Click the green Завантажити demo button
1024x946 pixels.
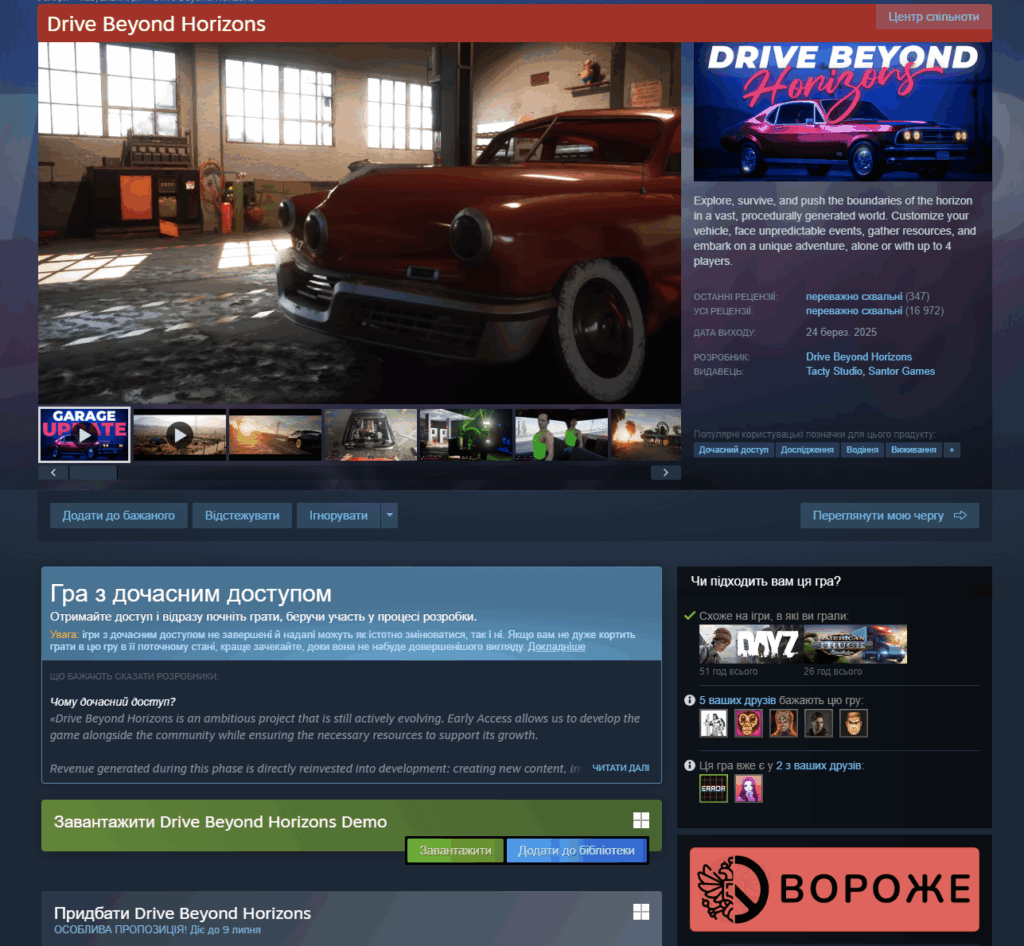pos(455,851)
